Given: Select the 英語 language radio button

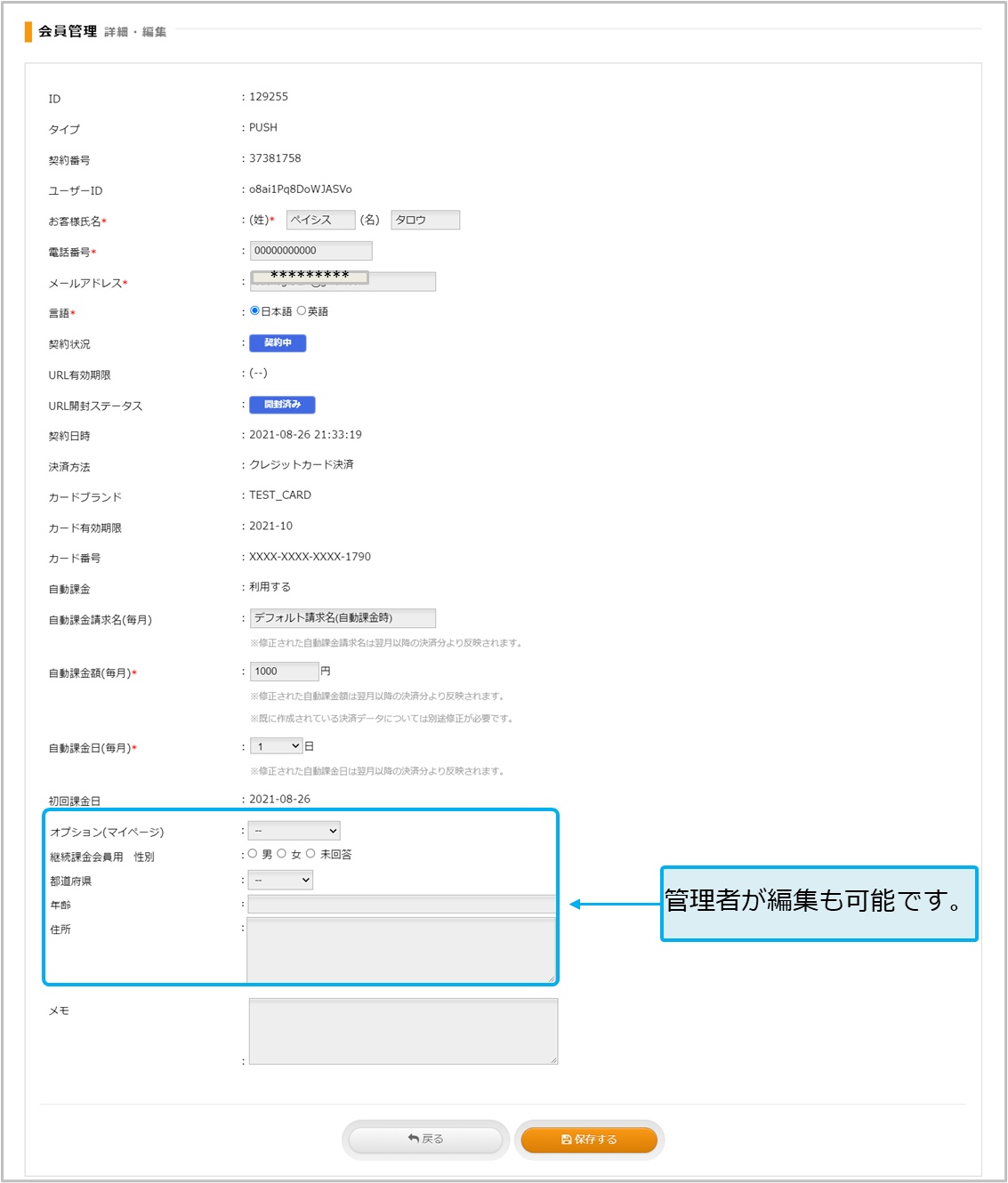Looking at the screenshot, I should coord(302,310).
